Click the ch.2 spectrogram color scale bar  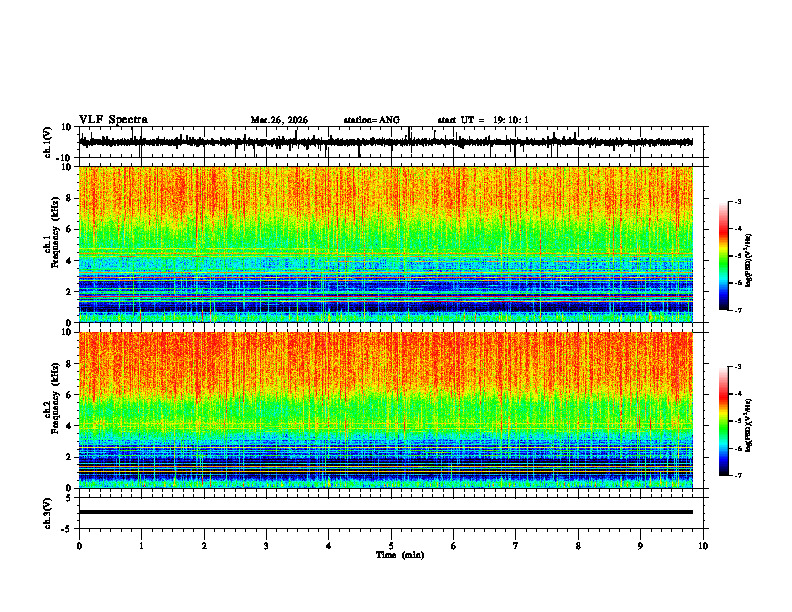(724, 421)
